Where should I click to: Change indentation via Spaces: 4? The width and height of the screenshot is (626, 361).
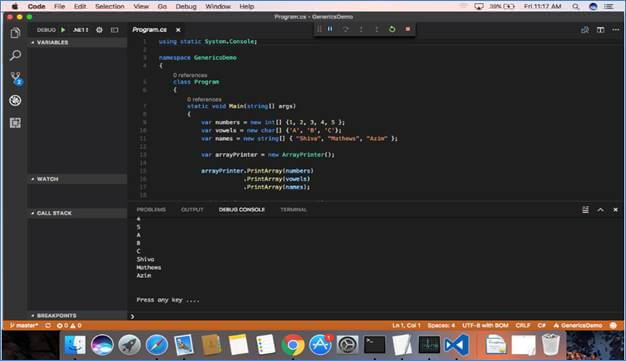click(441, 325)
